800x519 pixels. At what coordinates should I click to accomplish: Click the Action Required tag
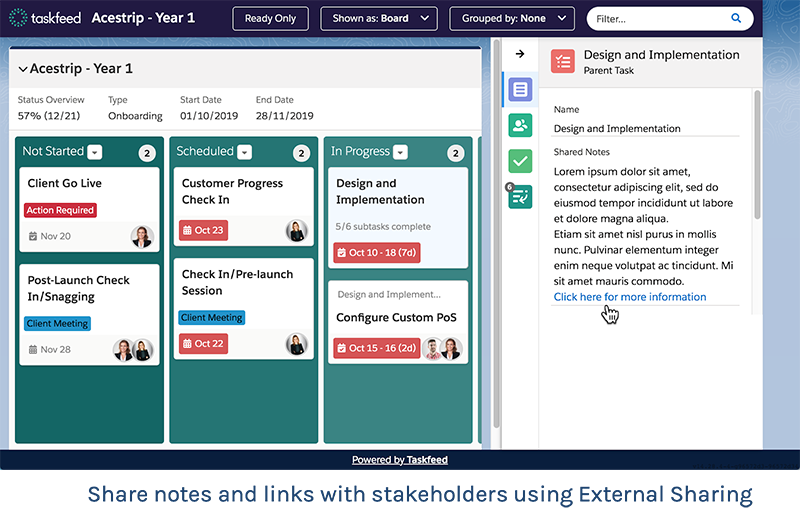60,210
